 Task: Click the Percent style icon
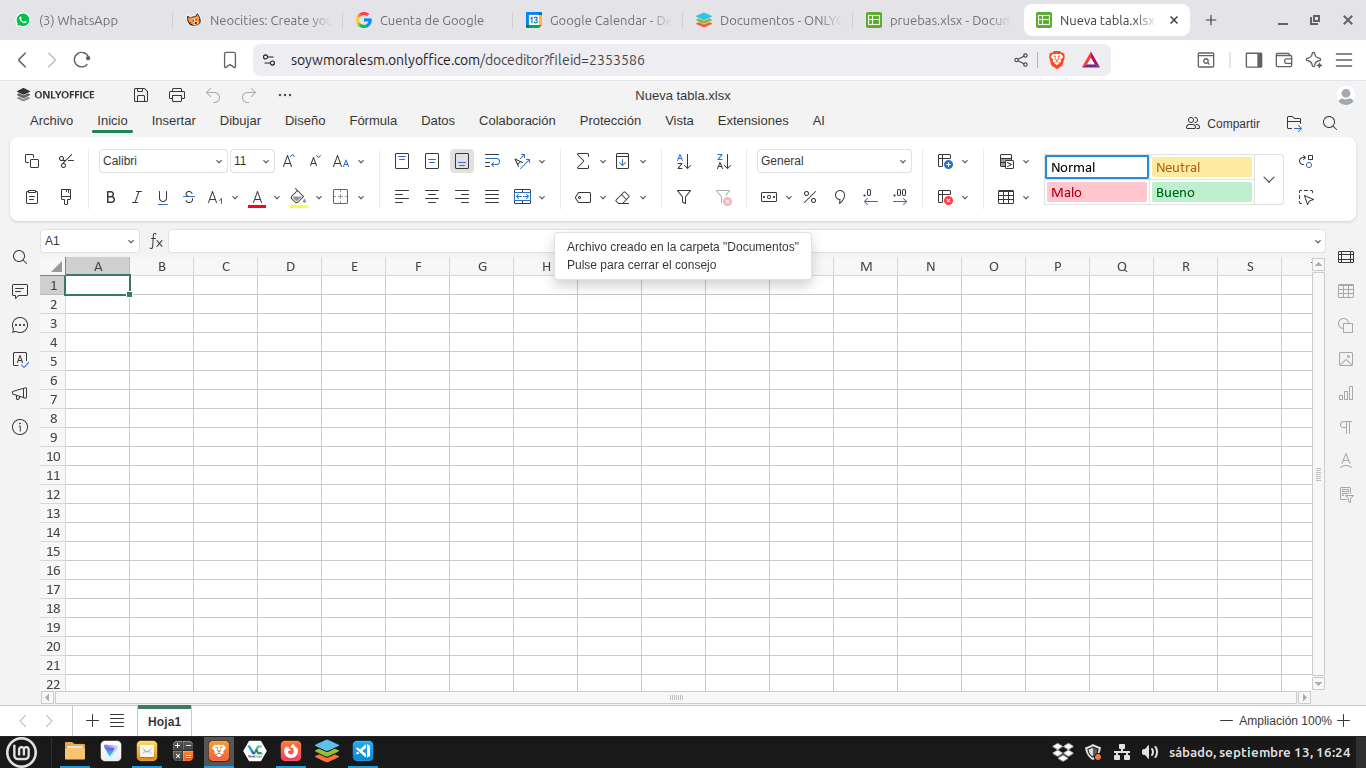[x=810, y=197]
